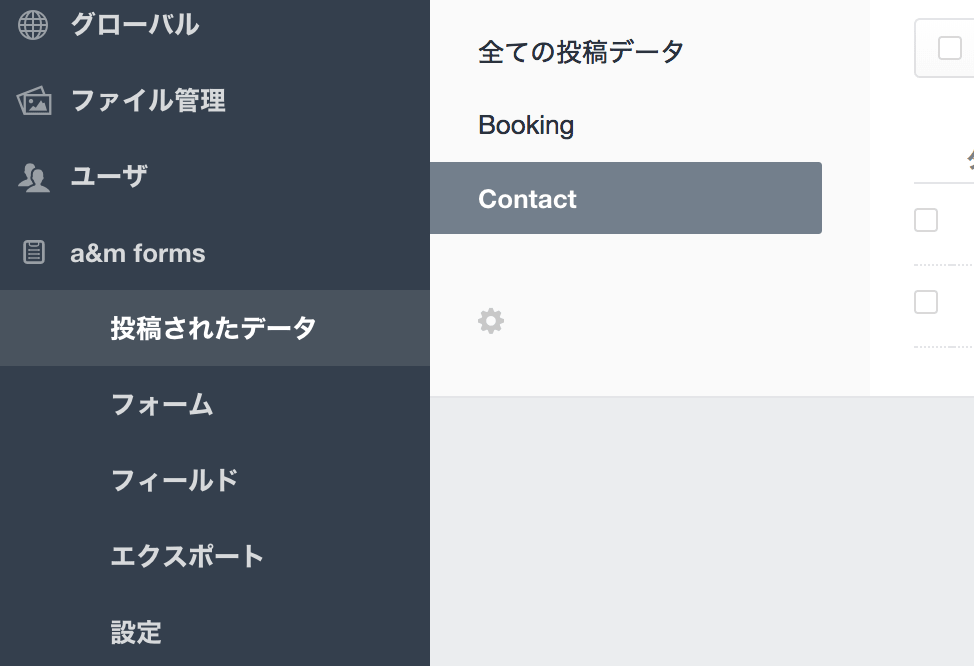Click the globe icon beside グローバル
The image size is (974, 666).
tap(33, 25)
